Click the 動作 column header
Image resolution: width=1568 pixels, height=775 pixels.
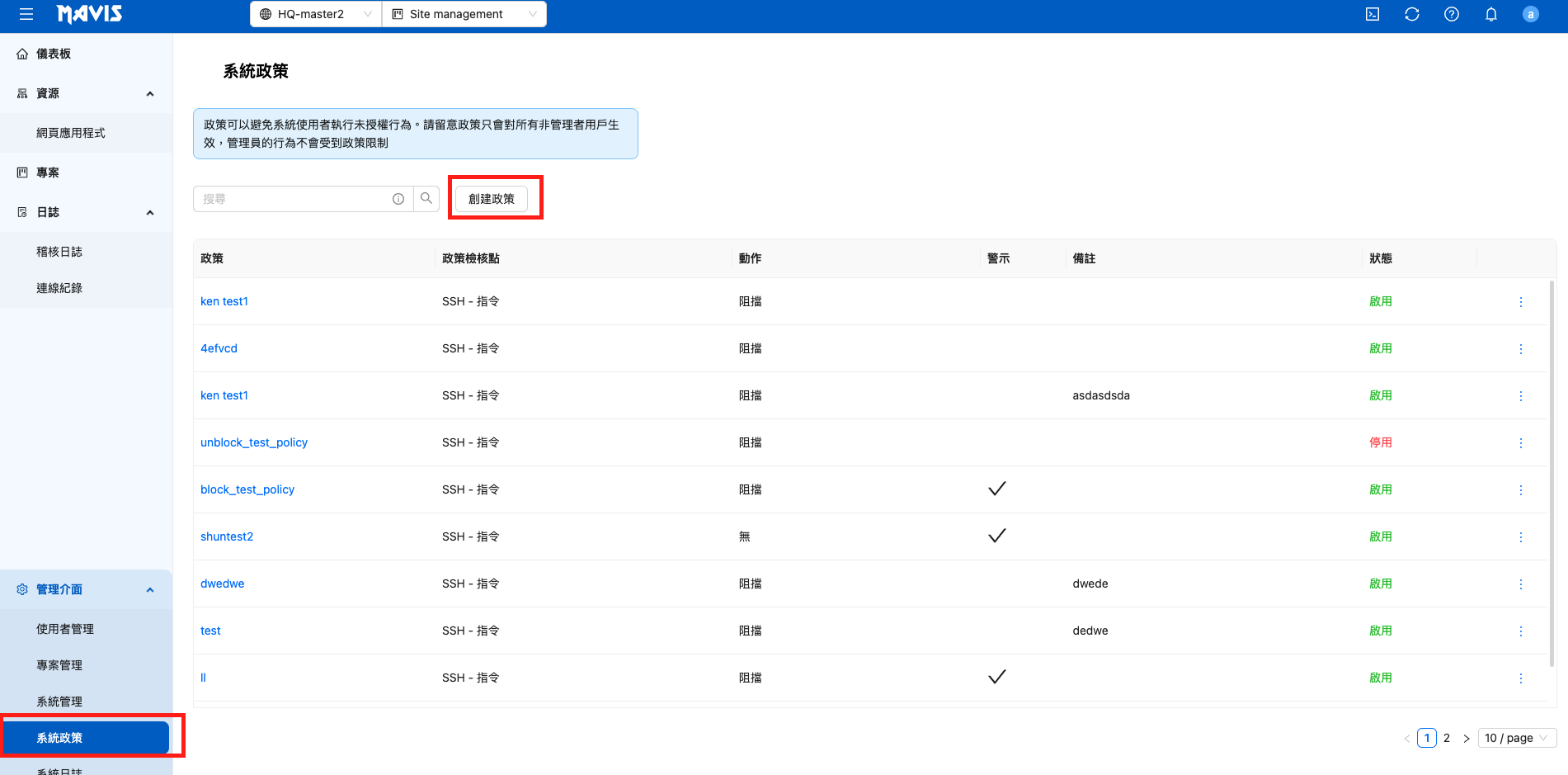point(751,258)
